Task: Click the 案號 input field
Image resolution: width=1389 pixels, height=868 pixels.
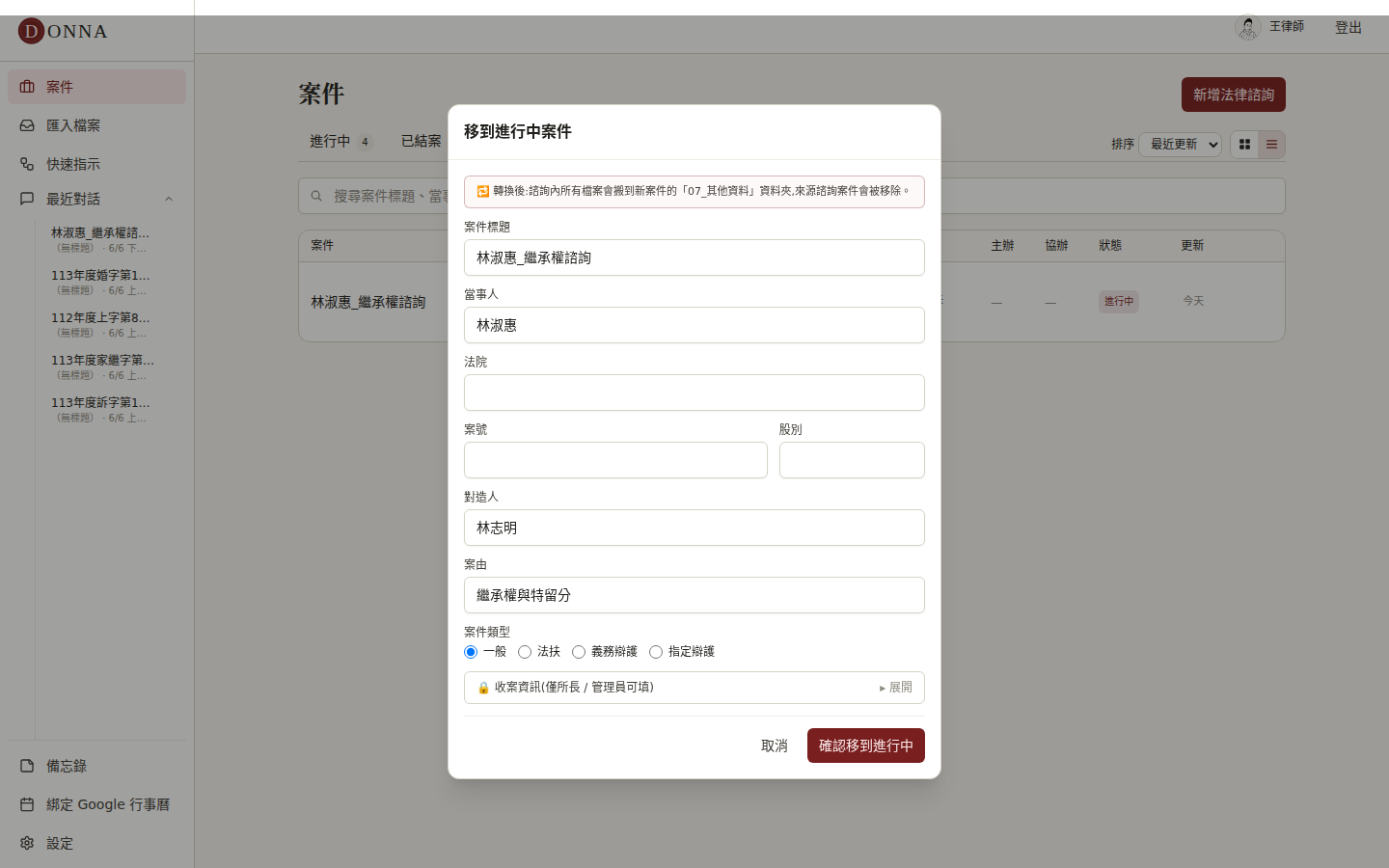Action: 615,460
